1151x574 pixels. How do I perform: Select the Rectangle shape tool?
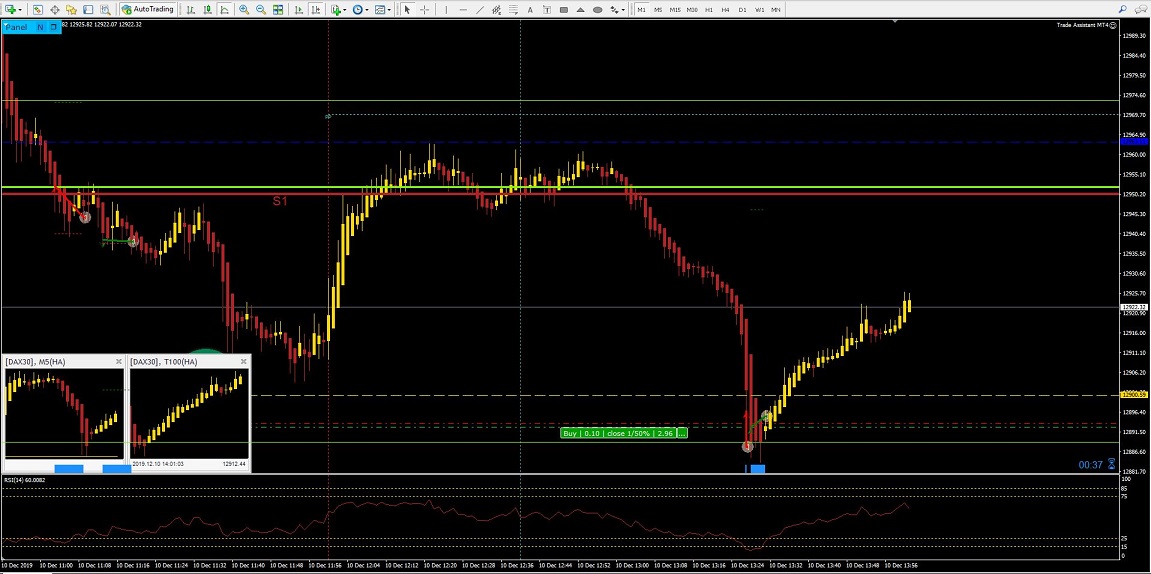pos(564,10)
